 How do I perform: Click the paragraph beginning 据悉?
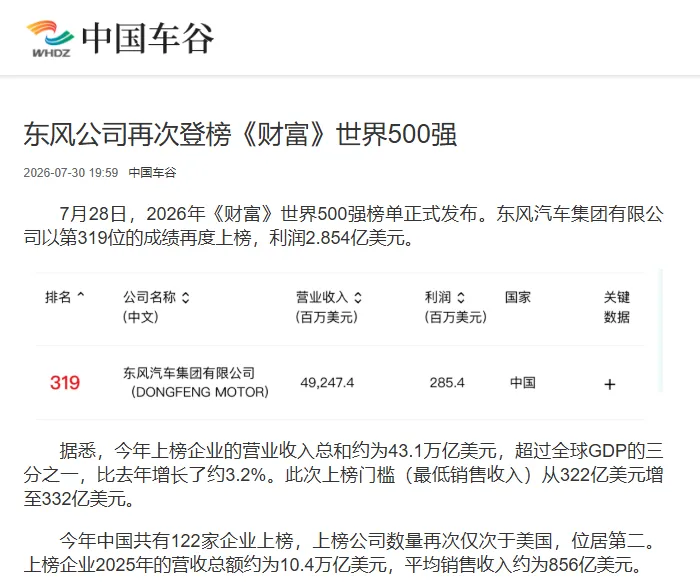[343, 475]
